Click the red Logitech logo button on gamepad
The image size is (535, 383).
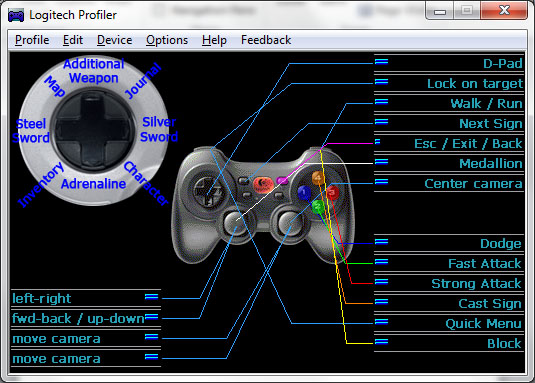[263, 185]
